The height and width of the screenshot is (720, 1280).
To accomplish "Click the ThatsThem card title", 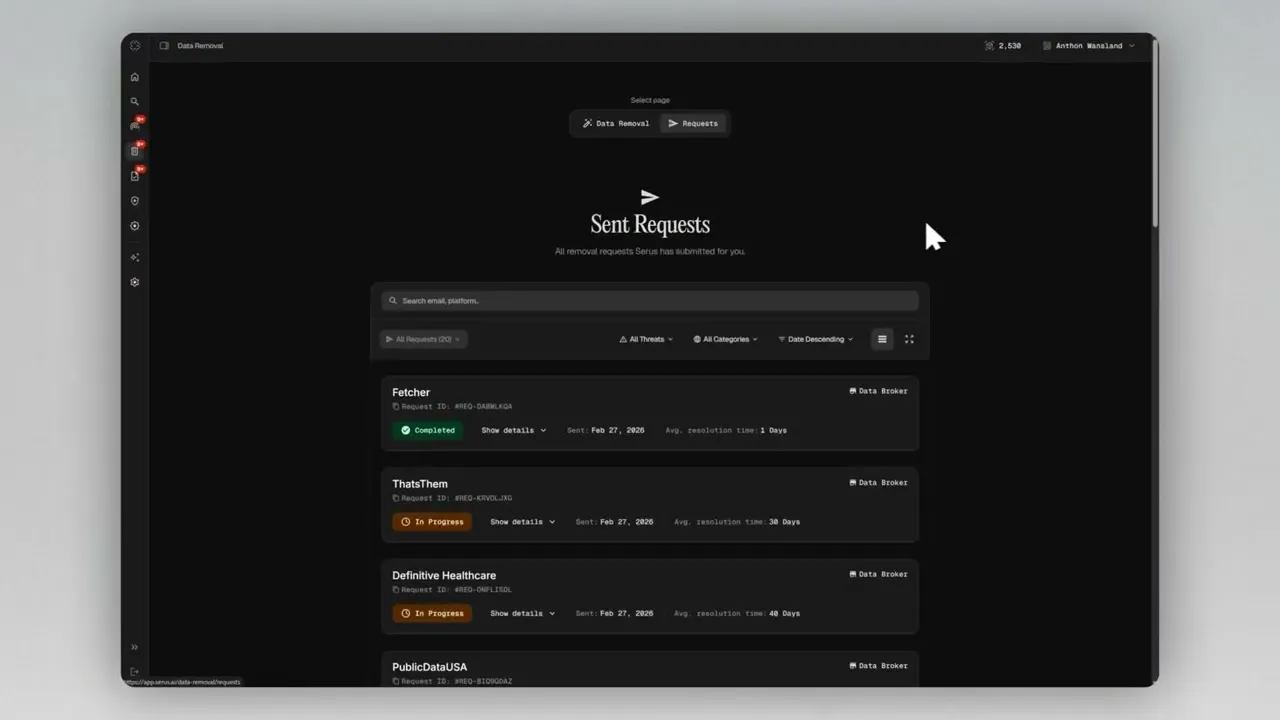I will click(x=420, y=484).
